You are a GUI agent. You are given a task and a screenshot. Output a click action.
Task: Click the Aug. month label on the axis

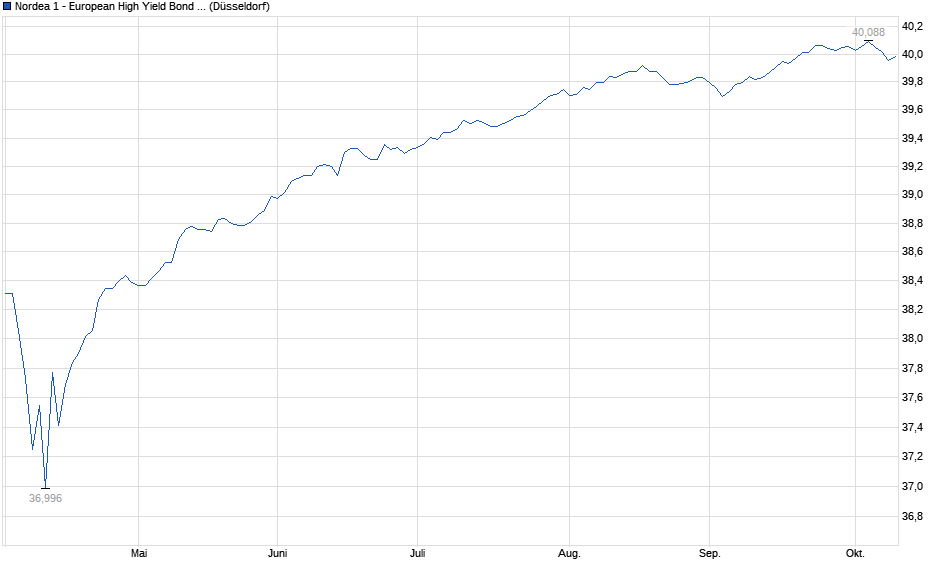pyautogui.click(x=568, y=553)
